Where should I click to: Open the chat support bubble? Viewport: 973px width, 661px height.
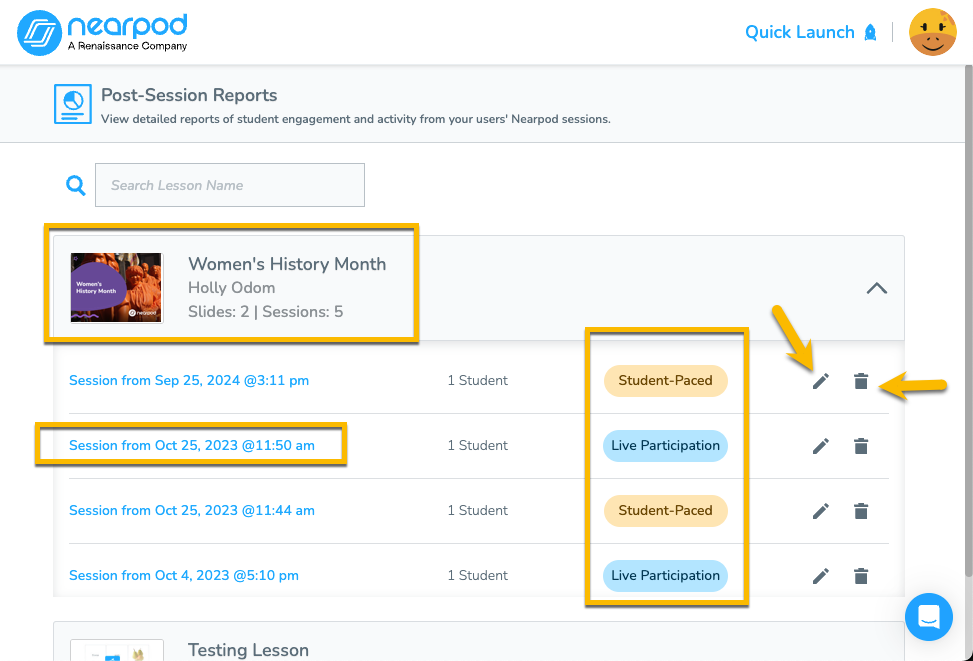tap(929, 617)
